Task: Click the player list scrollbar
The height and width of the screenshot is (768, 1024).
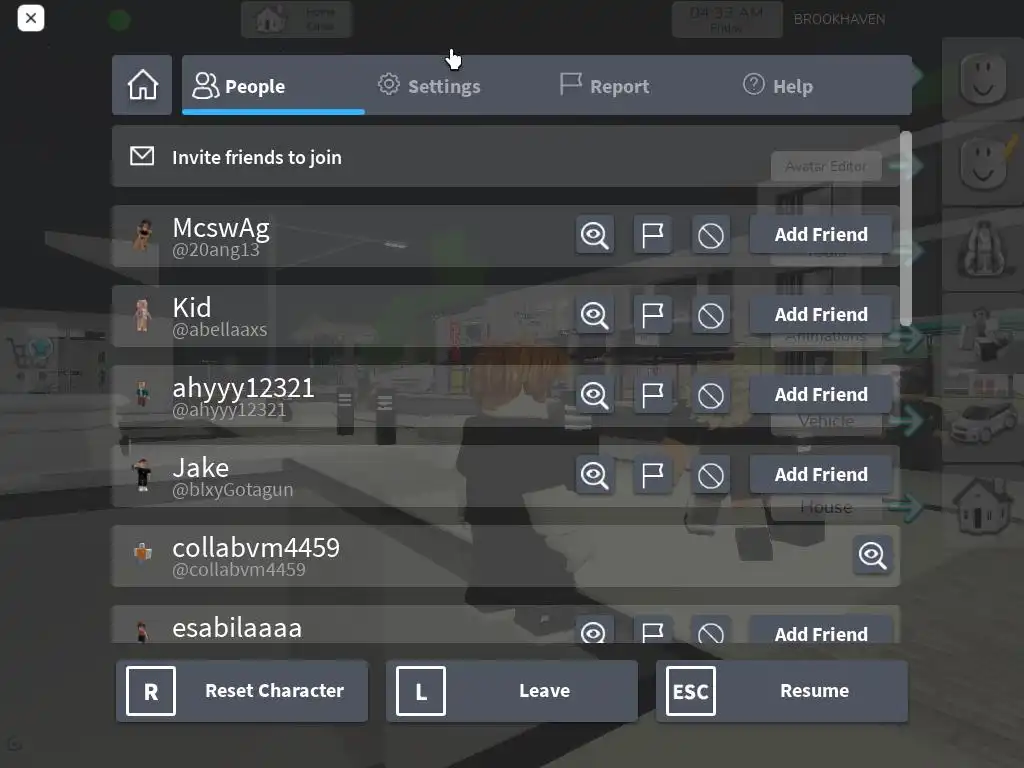Action: click(x=905, y=228)
